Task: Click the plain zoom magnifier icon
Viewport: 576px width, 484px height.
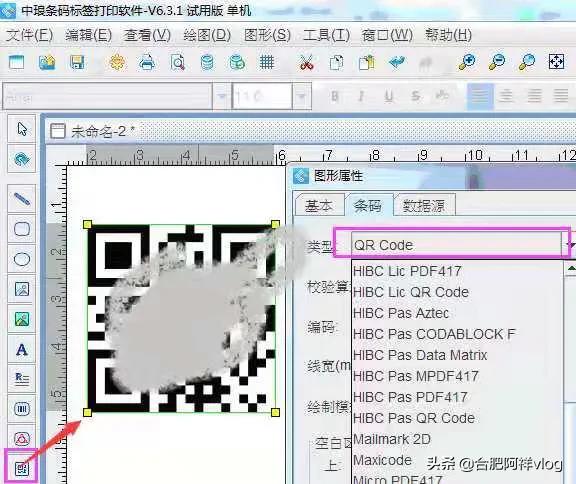Action: coord(526,62)
